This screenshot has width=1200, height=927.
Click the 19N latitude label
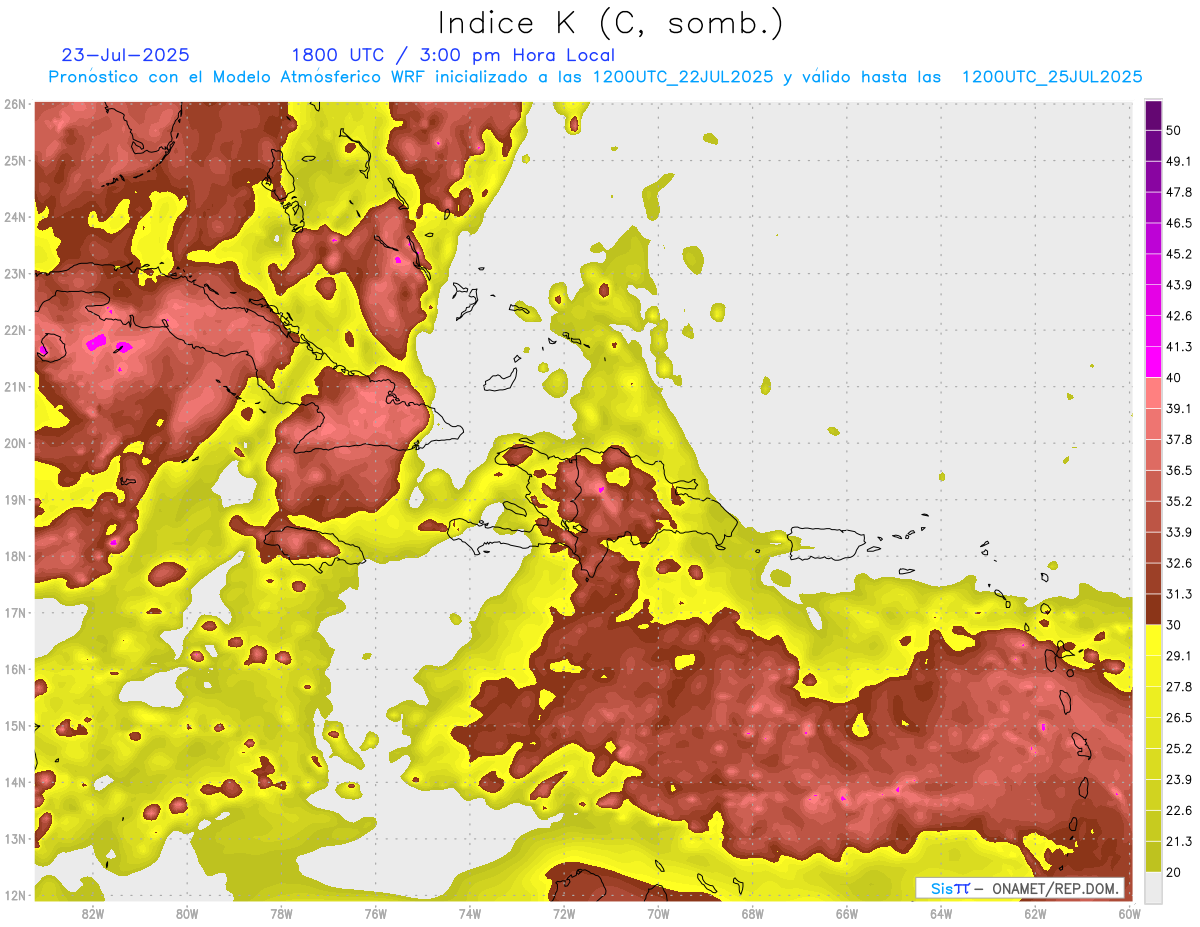point(15,499)
